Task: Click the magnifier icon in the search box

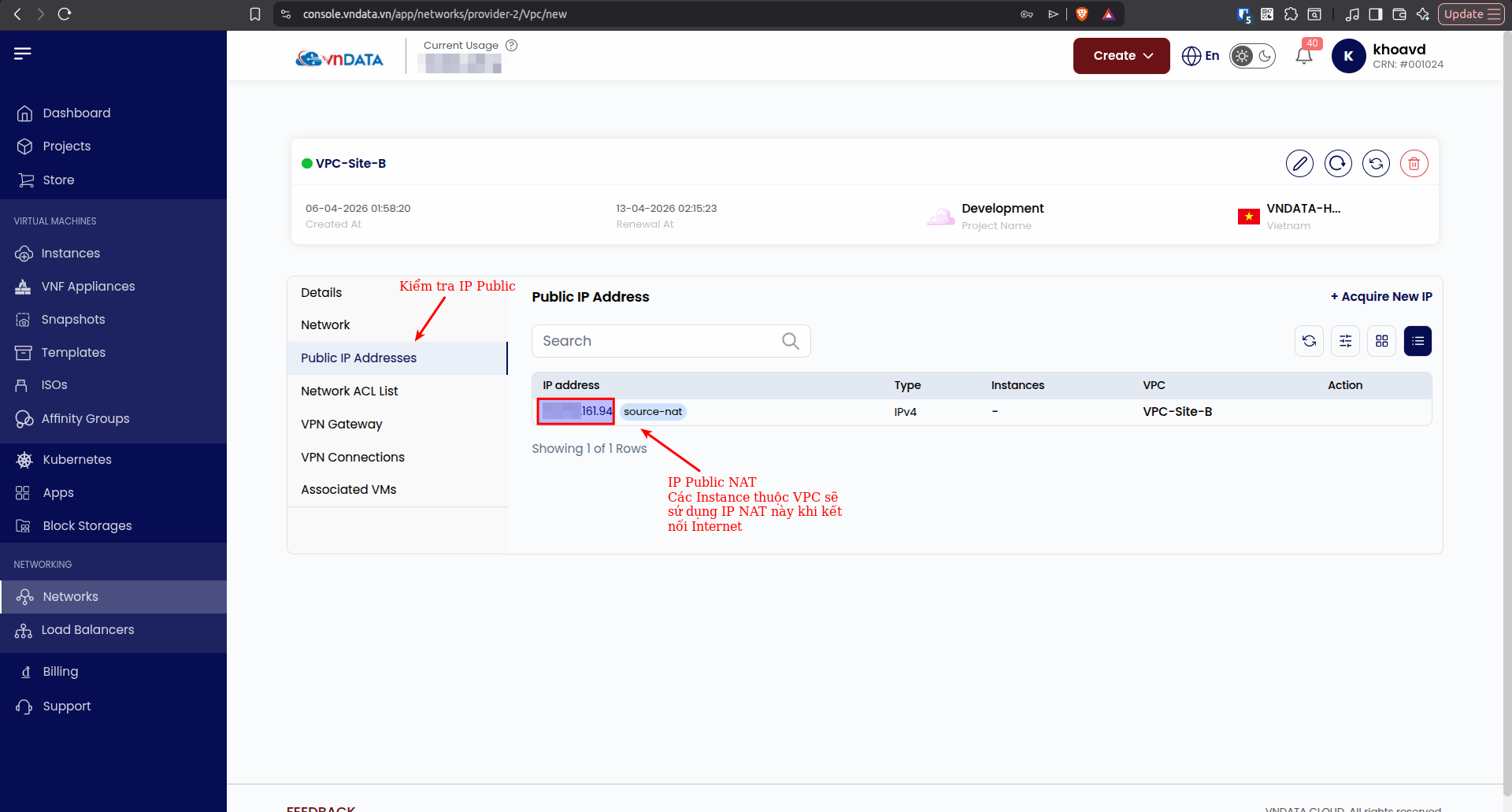Action: [x=791, y=341]
